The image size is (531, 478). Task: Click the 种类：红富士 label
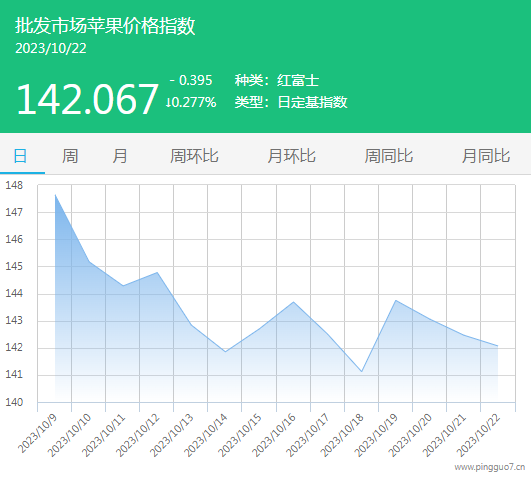(x=277, y=81)
